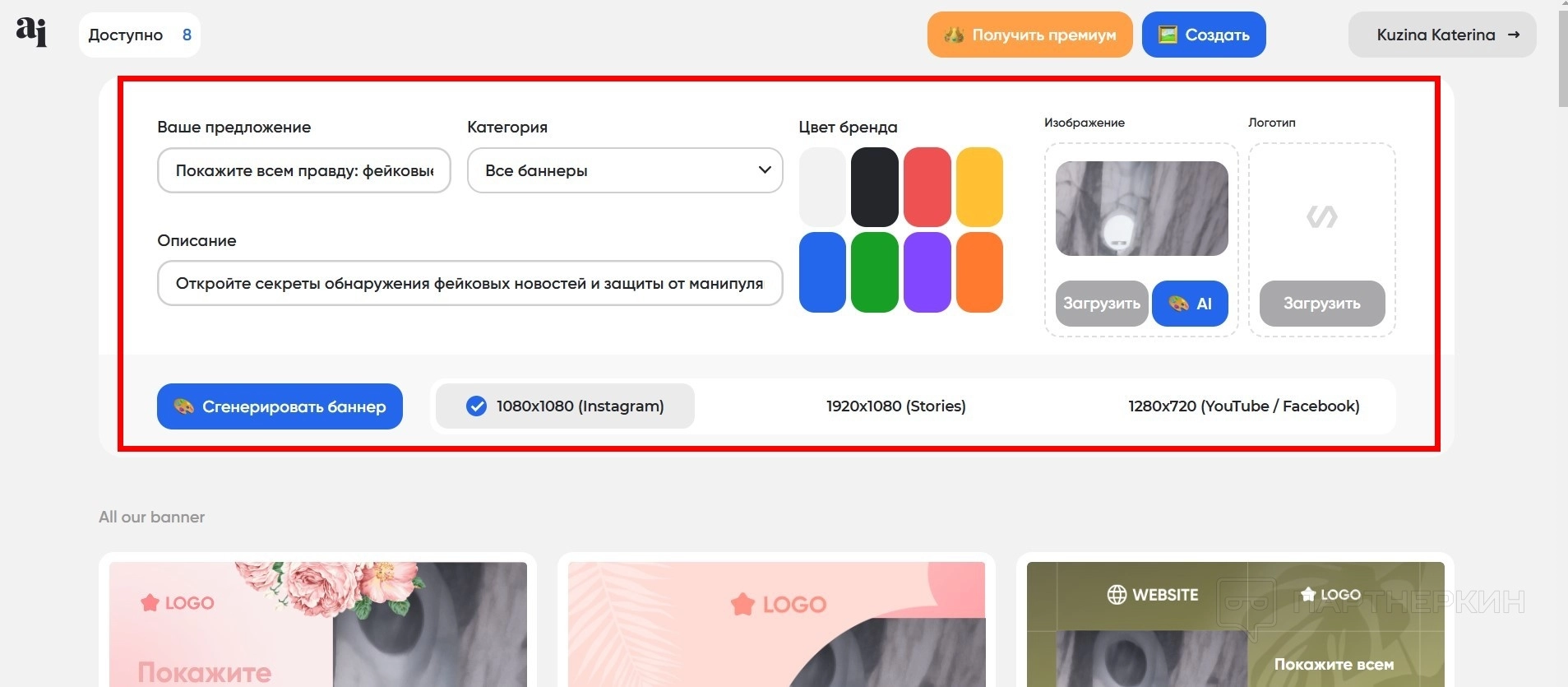The height and width of the screenshot is (687, 1568).
Task: Click the star LOGO icon on the floral banner
Action: click(150, 603)
